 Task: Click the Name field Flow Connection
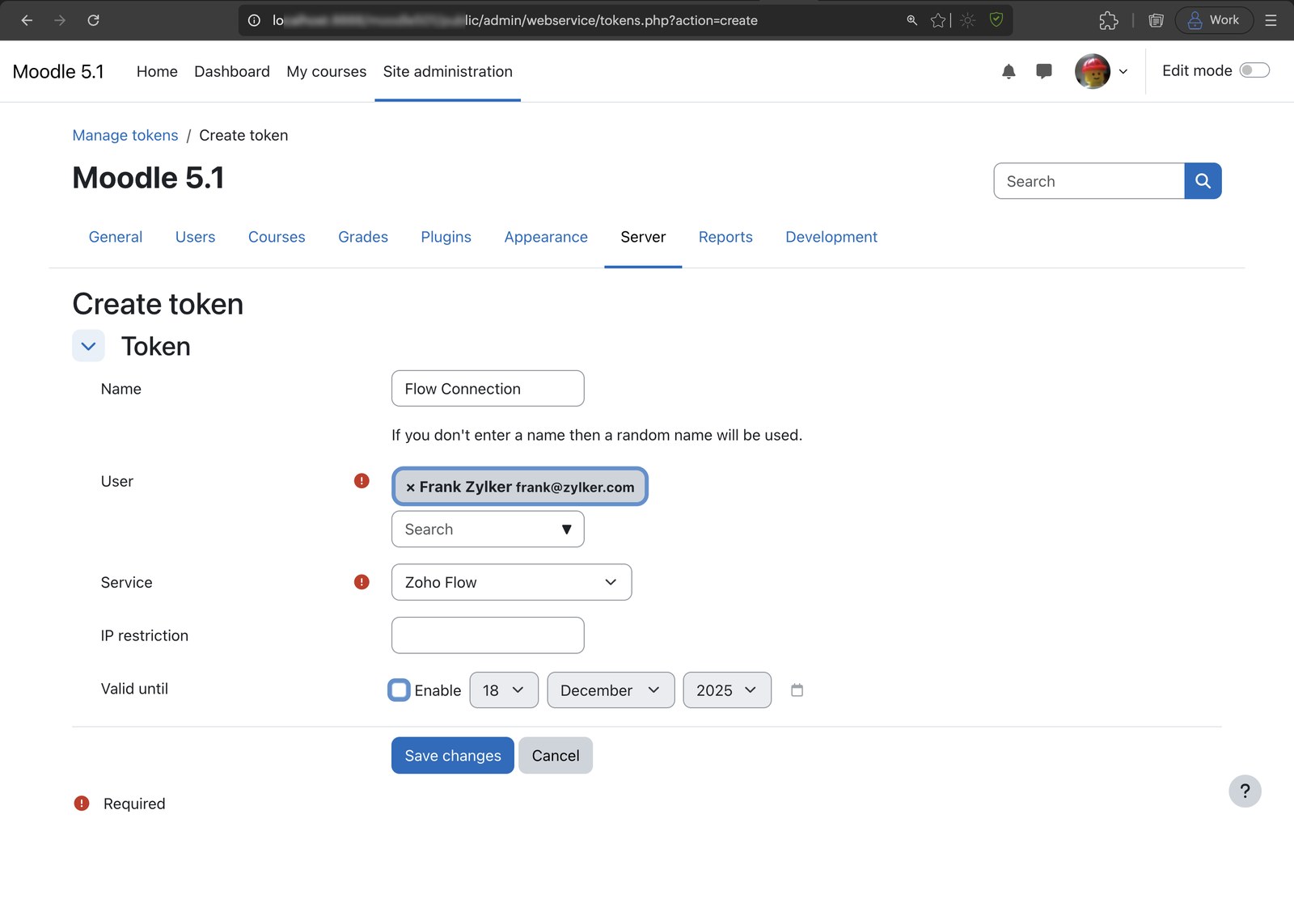point(488,389)
